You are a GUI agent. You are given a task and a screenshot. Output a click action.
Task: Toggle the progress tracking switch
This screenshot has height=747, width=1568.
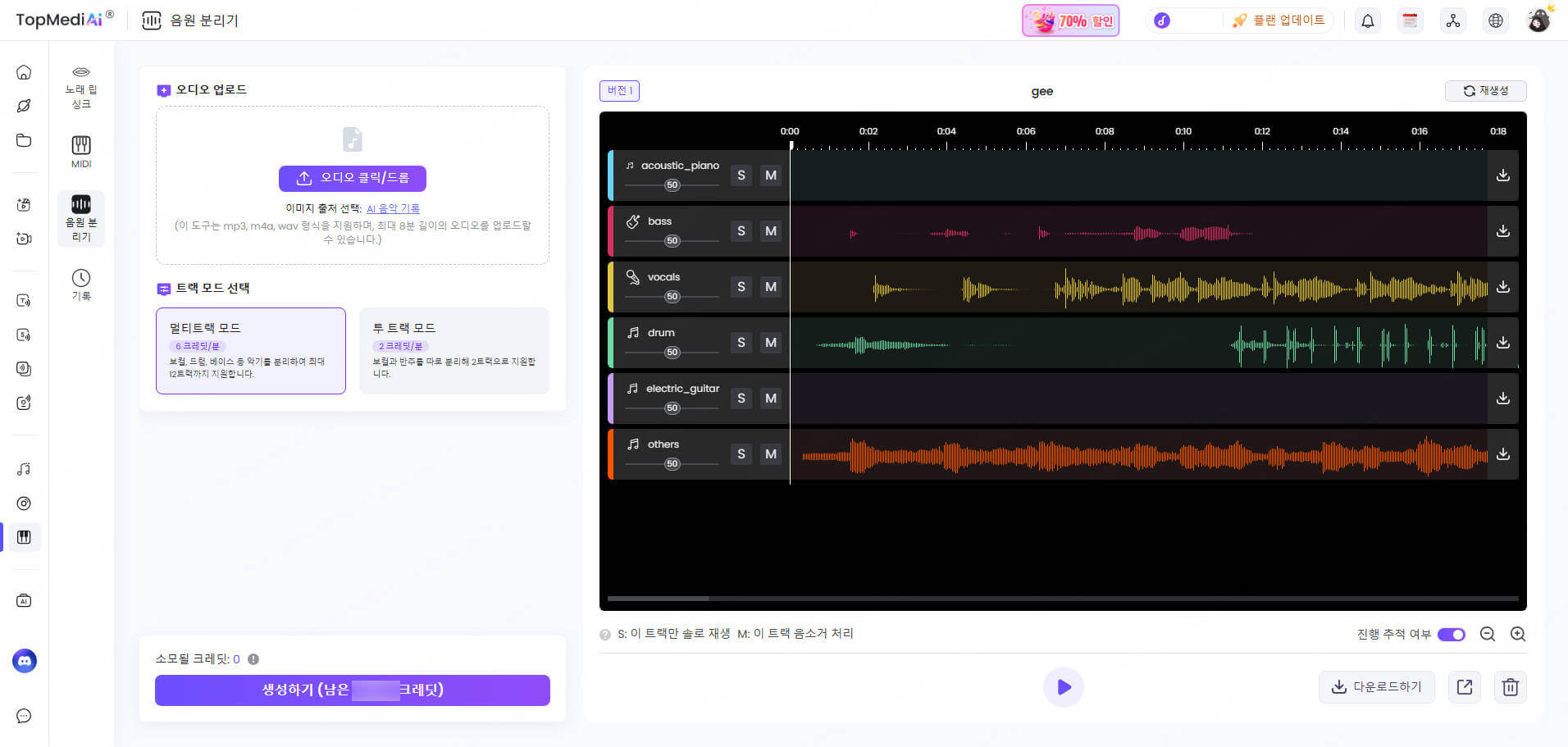coord(1451,635)
